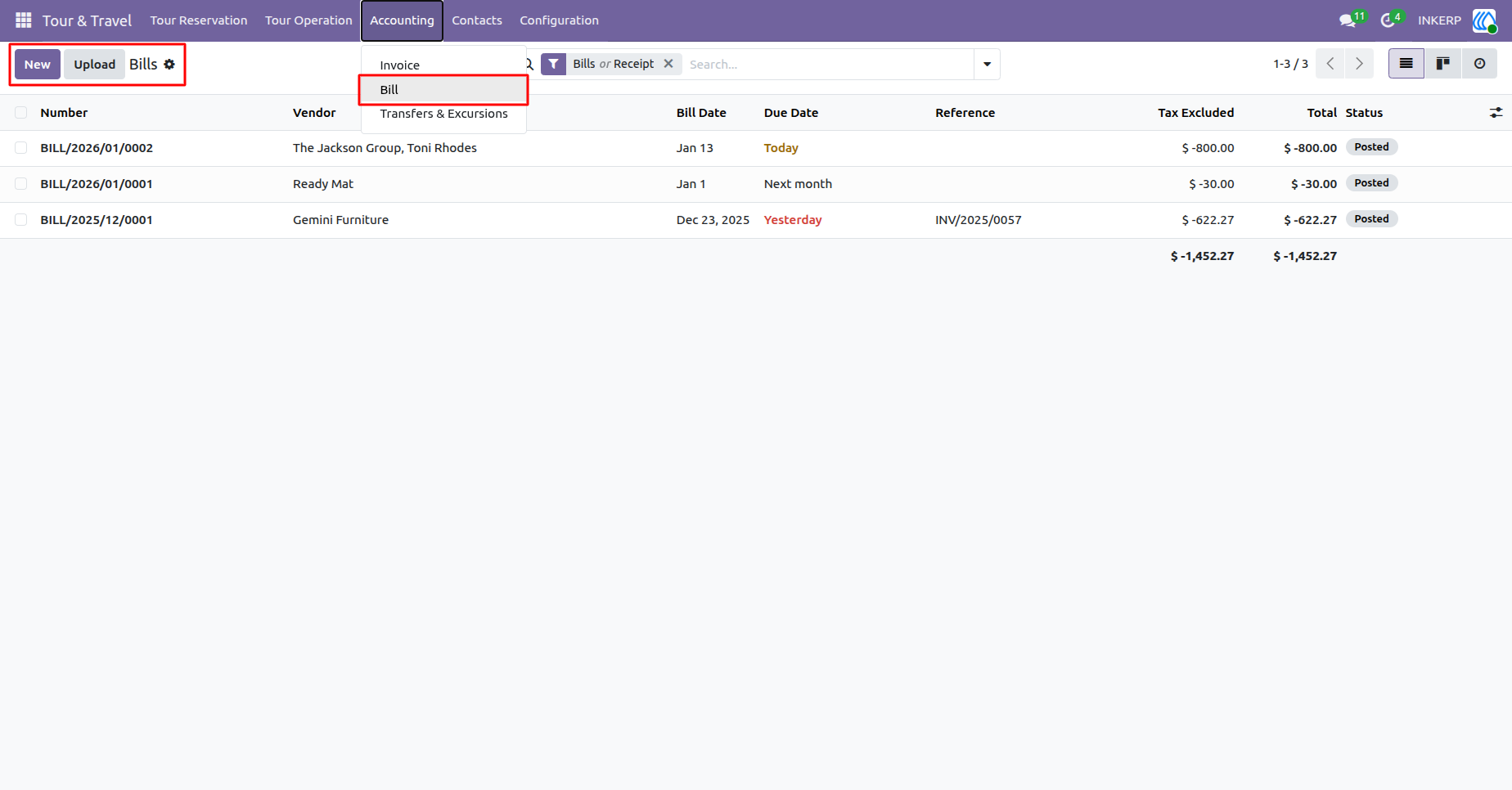1512x790 pixels.
Task: Open the conversations chat icon
Action: coord(1348,20)
